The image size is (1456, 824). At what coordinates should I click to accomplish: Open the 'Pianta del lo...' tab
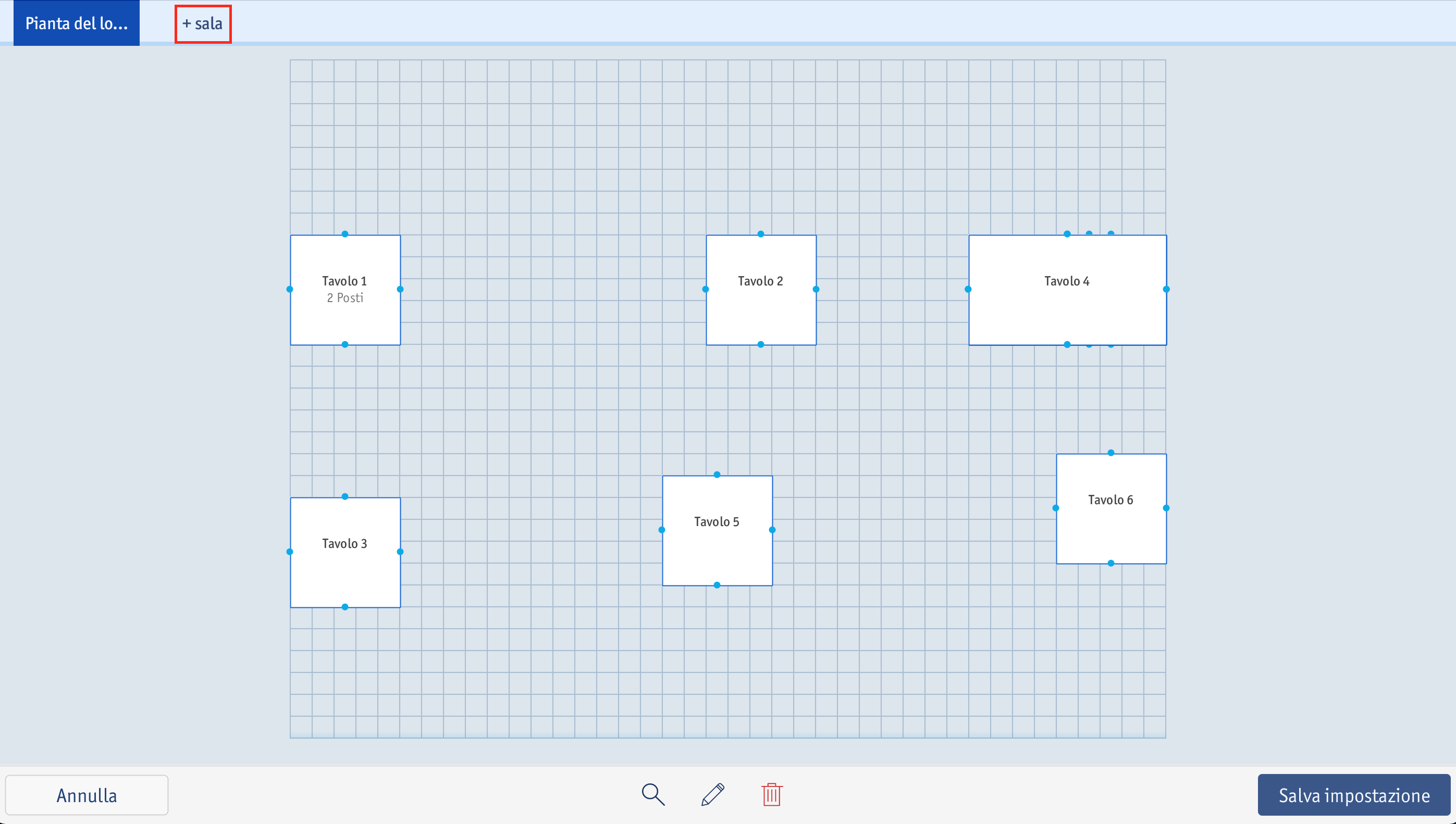point(77,23)
